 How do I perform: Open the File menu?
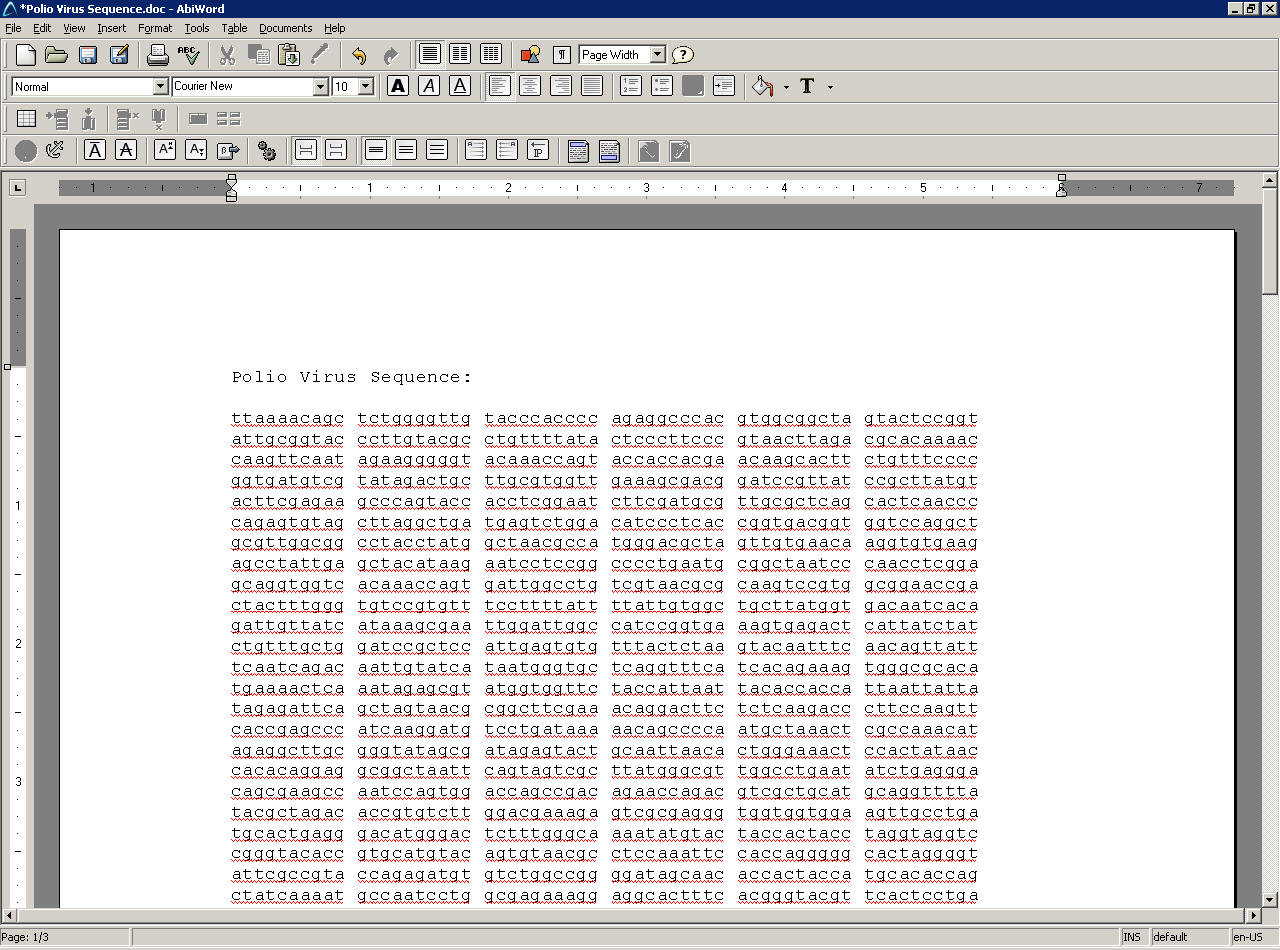[13, 28]
